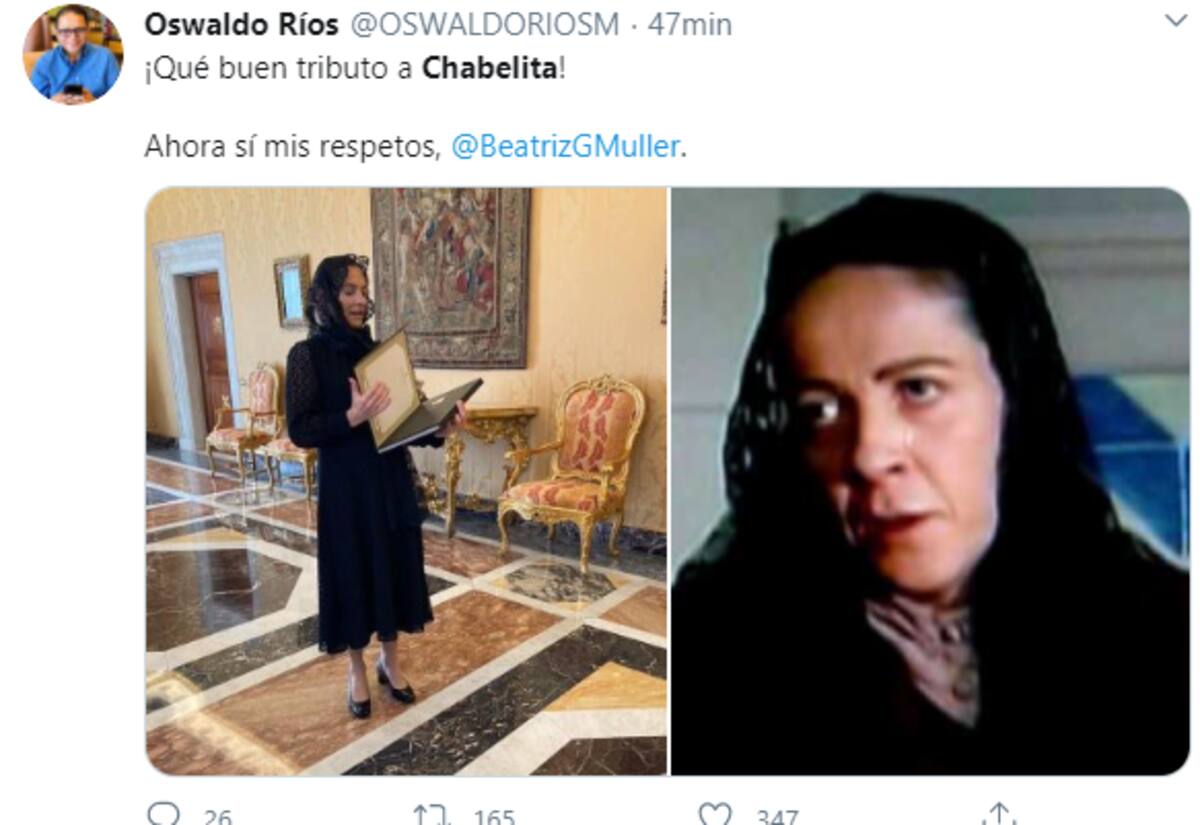The height and width of the screenshot is (825, 1200).
Task: Click the wall tapestry in left photo
Action: 451,278
